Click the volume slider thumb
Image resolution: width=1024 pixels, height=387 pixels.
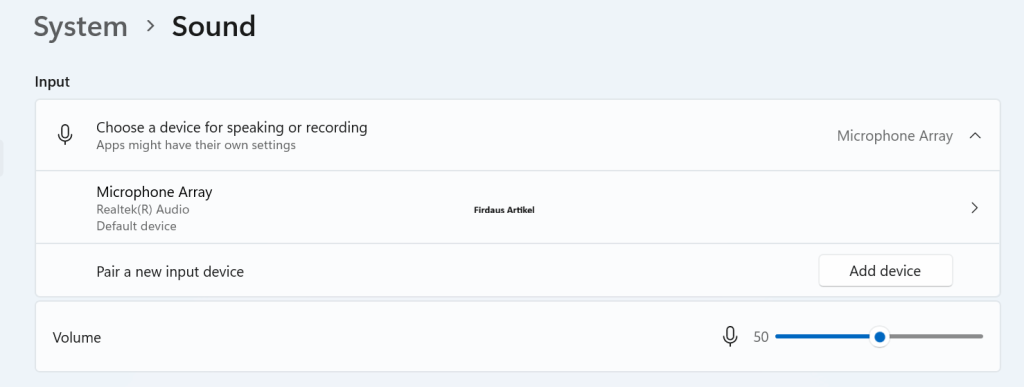click(880, 337)
